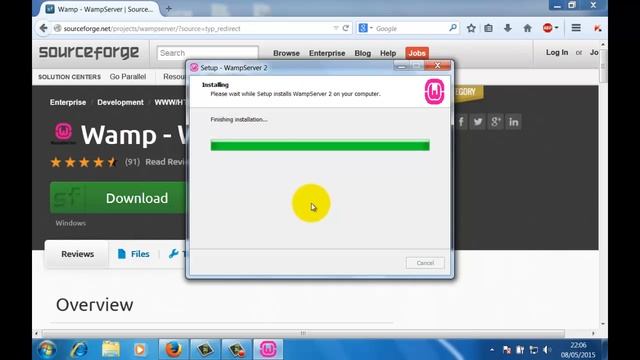Image resolution: width=640 pixels, height=360 pixels.
Task: Click the WampServer setup taskbar icon
Action: point(268,349)
